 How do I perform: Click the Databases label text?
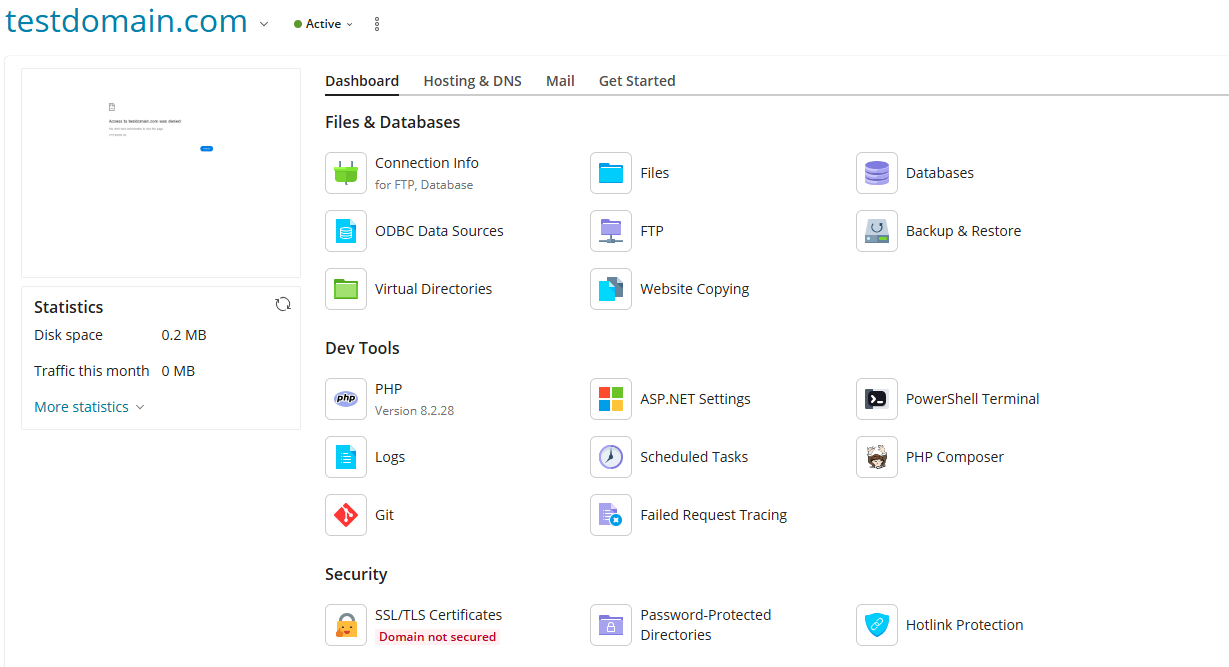[x=940, y=173]
